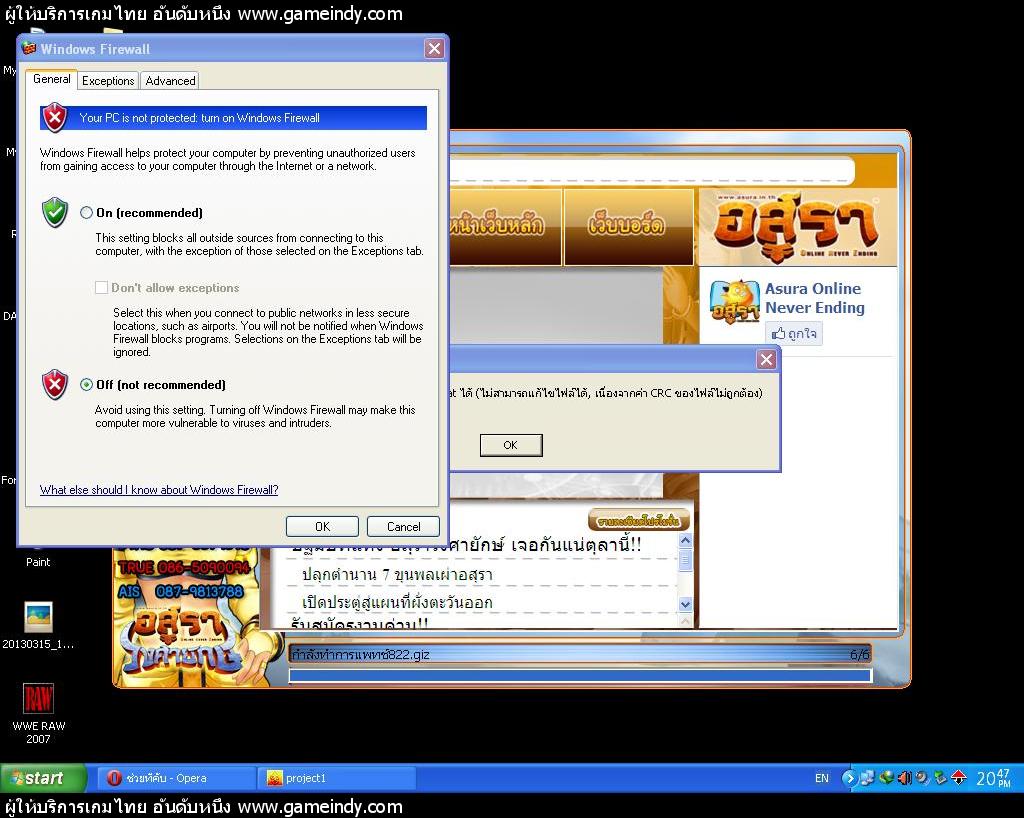The image size is (1024, 818).
Task: Click the red shield icon in warning banner
Action: click(x=55, y=118)
